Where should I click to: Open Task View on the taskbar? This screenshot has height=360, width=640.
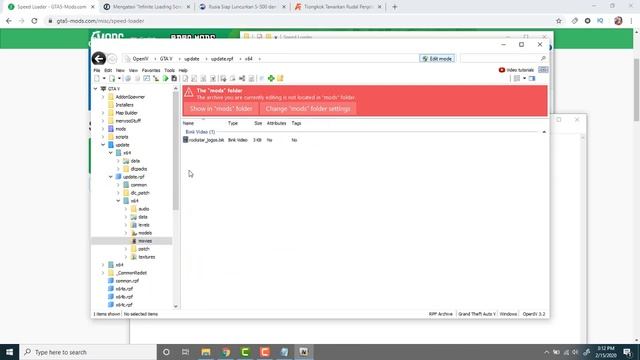point(185,352)
